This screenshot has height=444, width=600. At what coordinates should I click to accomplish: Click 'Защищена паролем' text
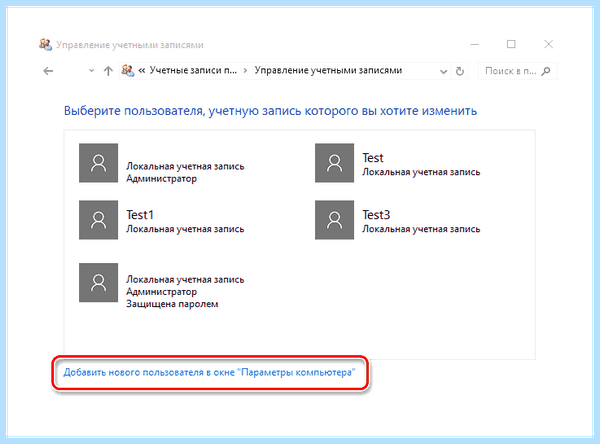click(172, 304)
